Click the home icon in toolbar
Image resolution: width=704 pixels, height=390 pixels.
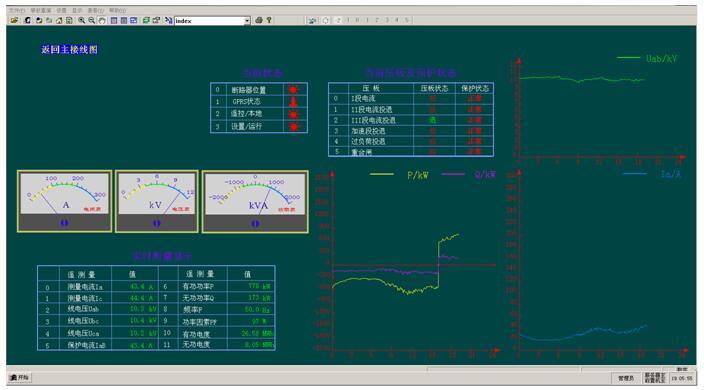pos(59,20)
